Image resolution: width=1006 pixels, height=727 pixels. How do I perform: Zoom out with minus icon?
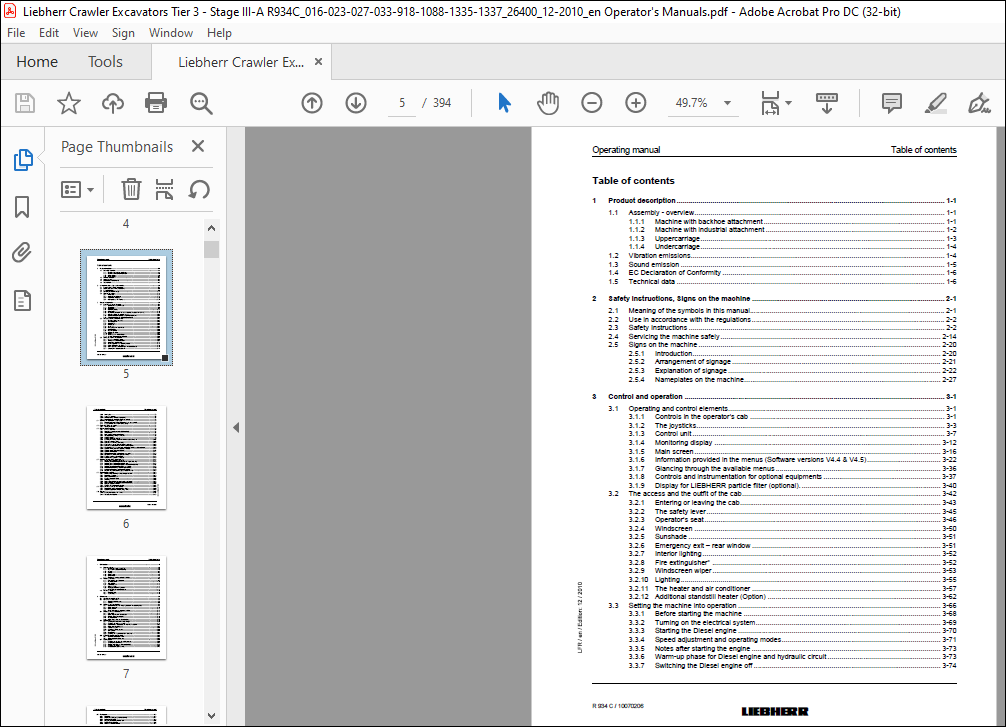[592, 103]
